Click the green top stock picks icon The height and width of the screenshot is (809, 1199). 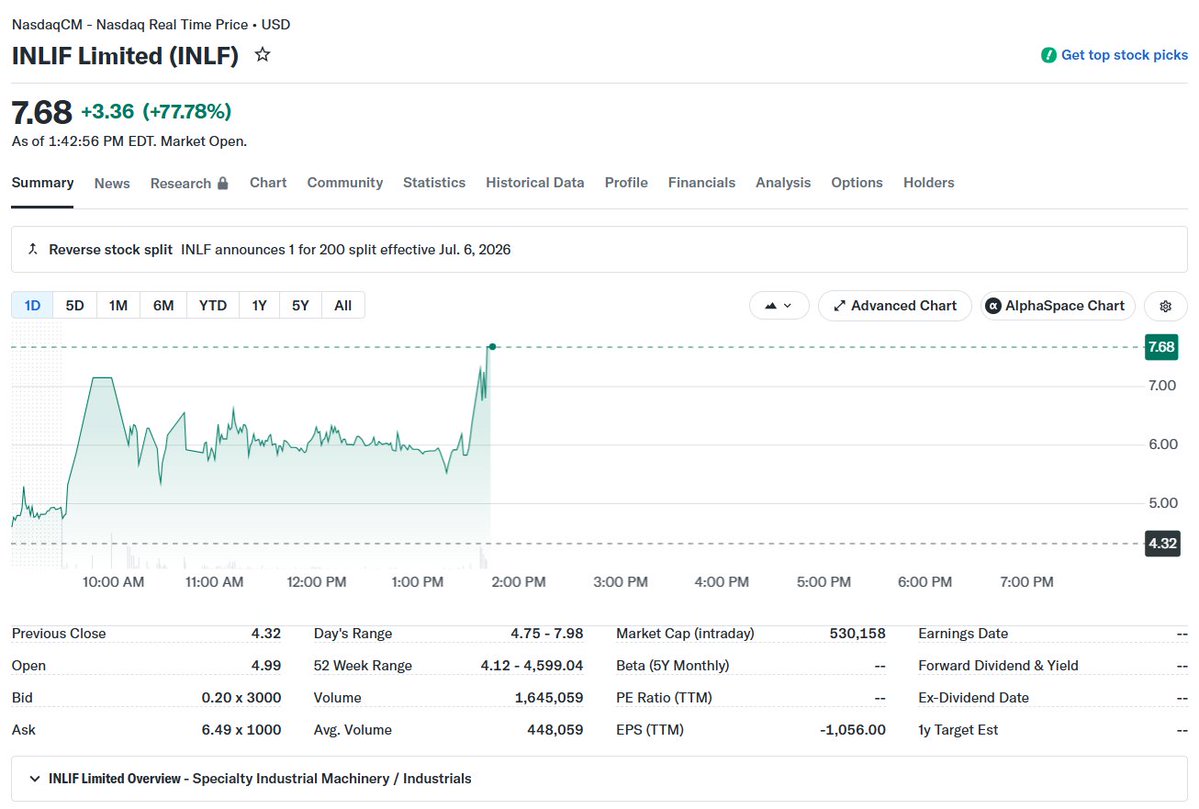point(1048,55)
